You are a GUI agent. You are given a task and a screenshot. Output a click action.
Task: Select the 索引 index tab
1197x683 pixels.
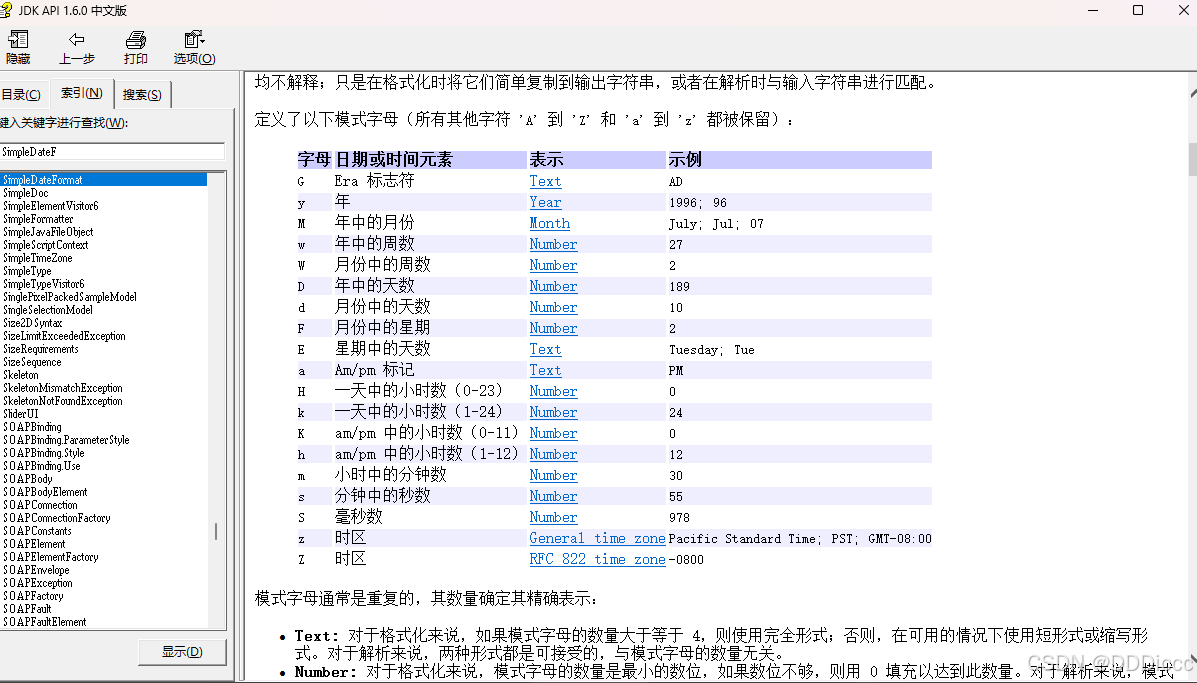(83, 93)
